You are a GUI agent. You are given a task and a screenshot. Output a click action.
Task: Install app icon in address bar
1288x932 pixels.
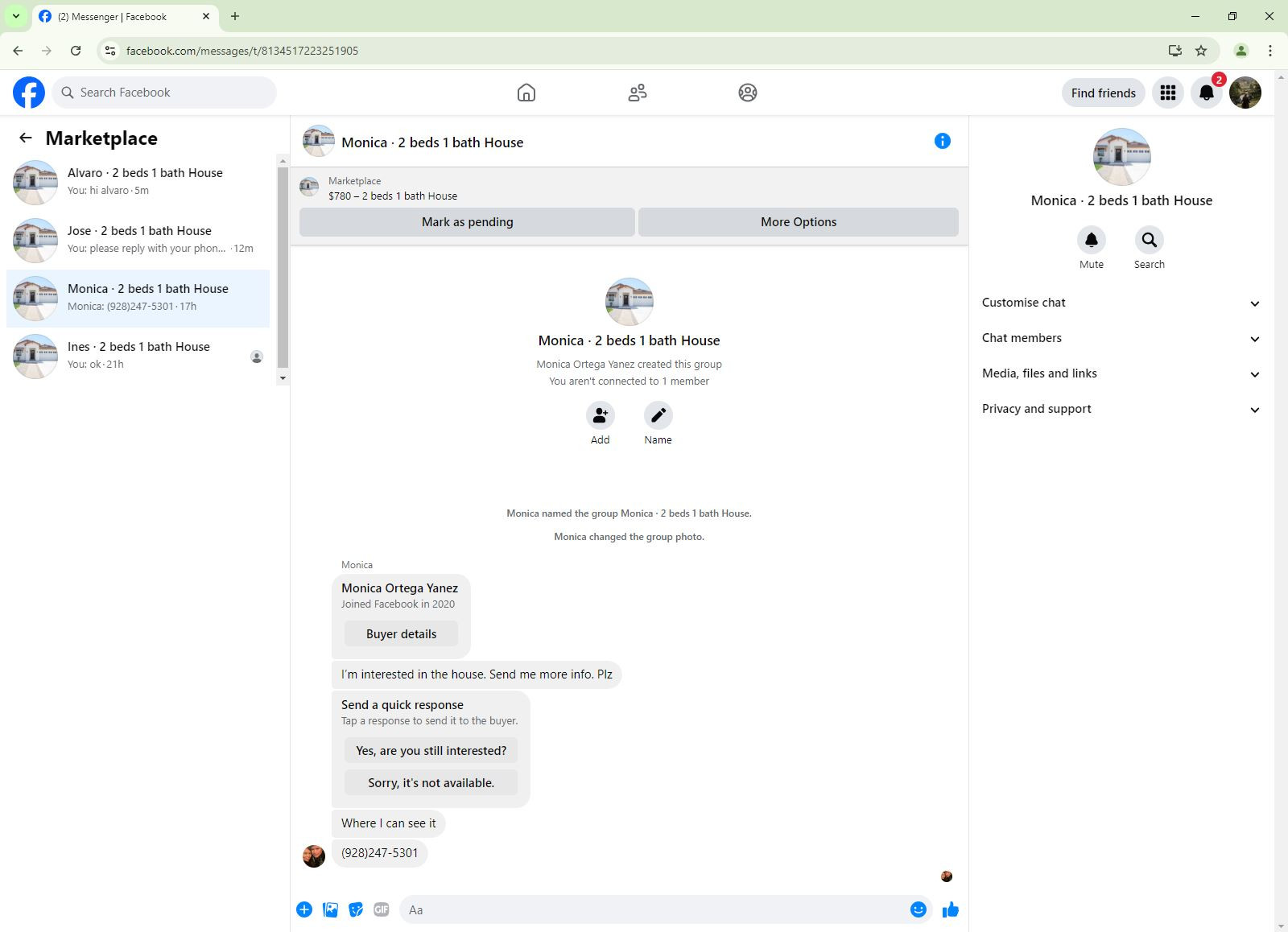1175,51
